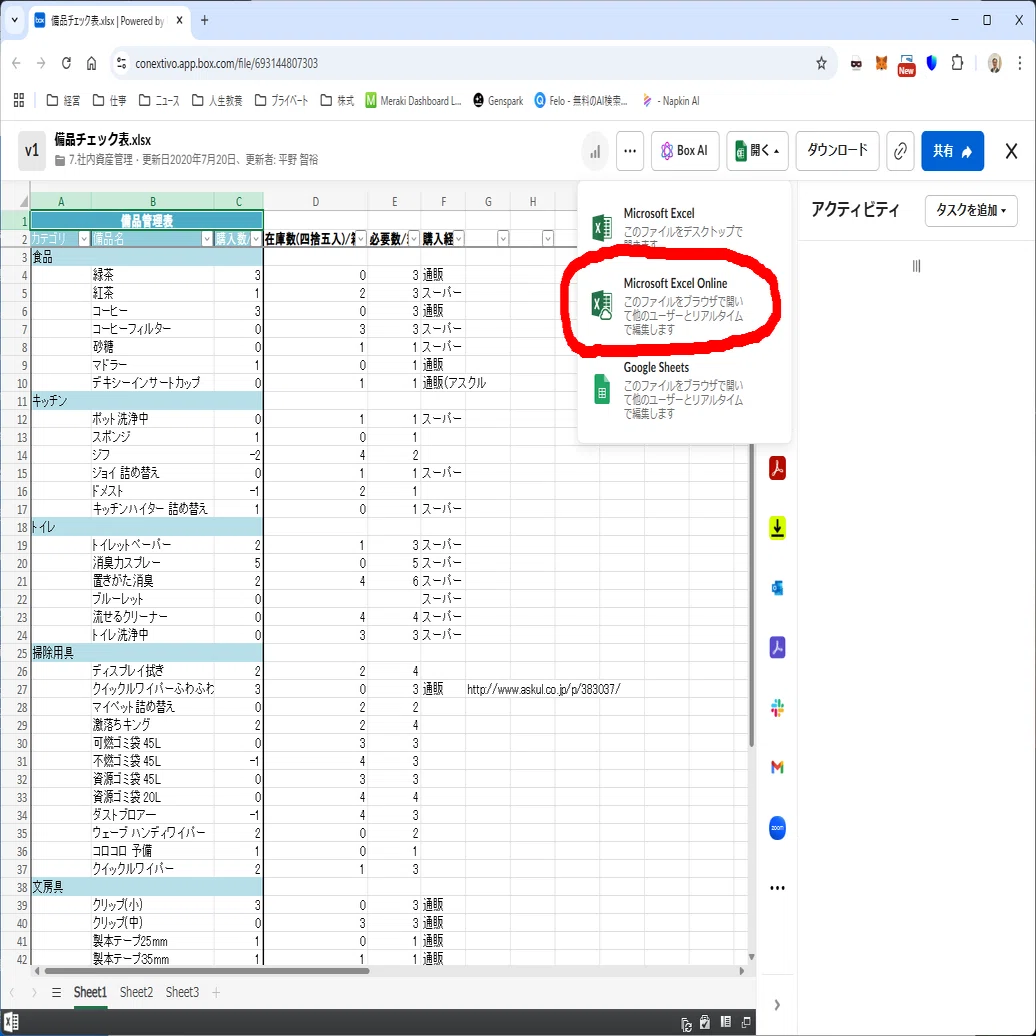The width and height of the screenshot is (1036, 1036).
Task: Open the Genspark bookmark
Action: 498,100
